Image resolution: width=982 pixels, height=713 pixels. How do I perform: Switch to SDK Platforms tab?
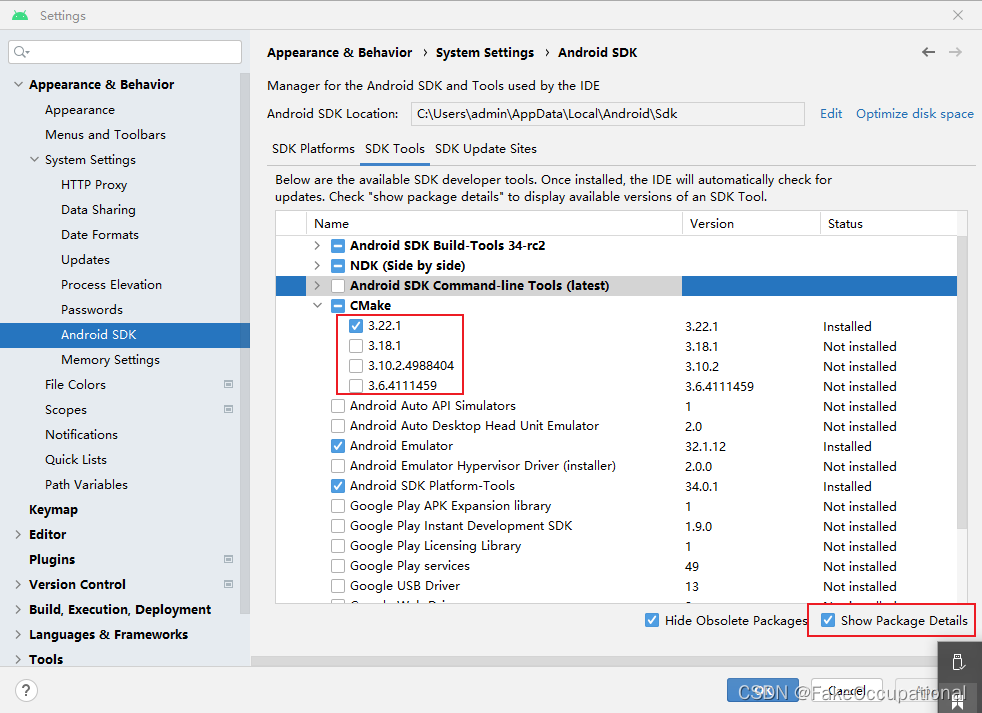coord(313,149)
